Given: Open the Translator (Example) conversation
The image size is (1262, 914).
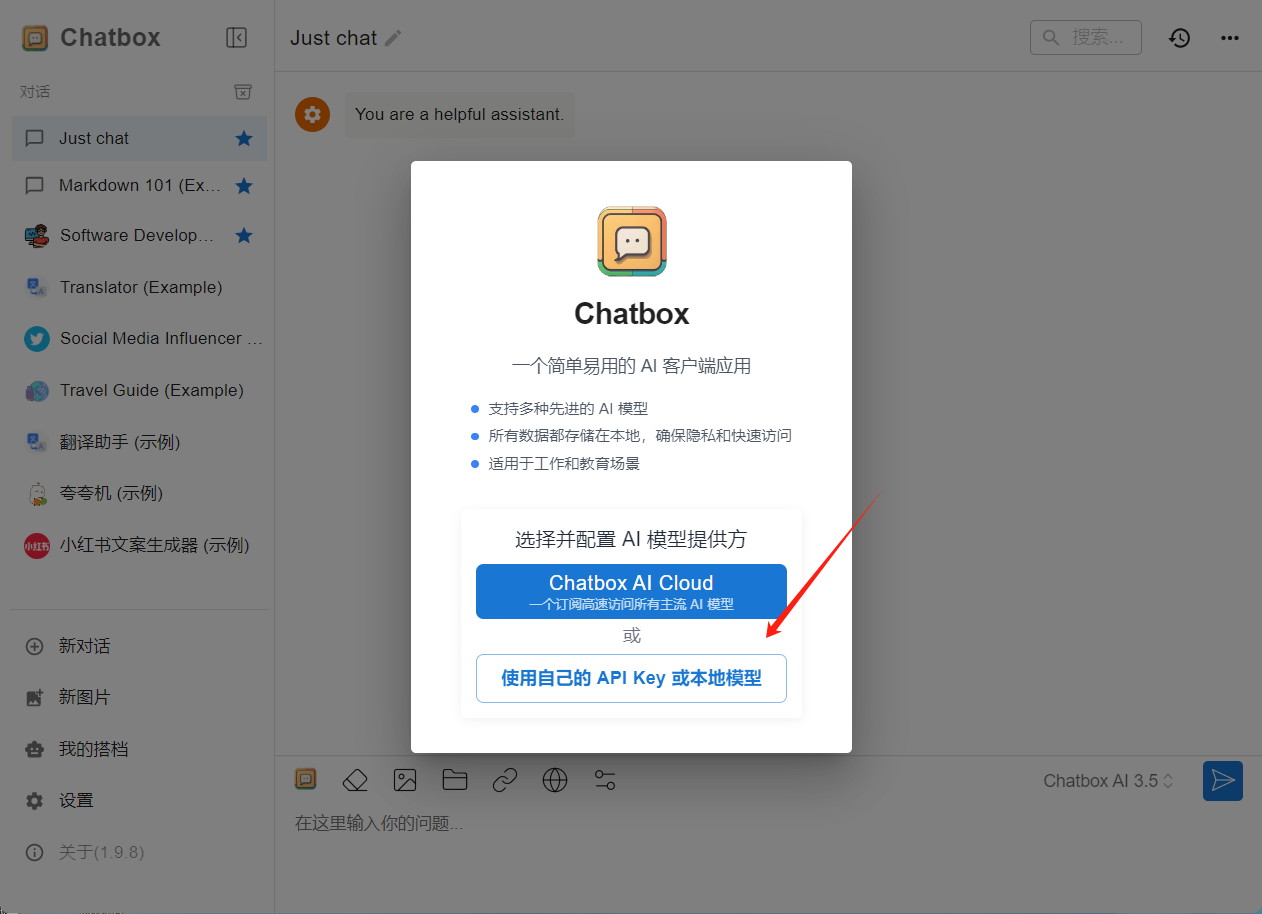Looking at the screenshot, I should (139, 287).
